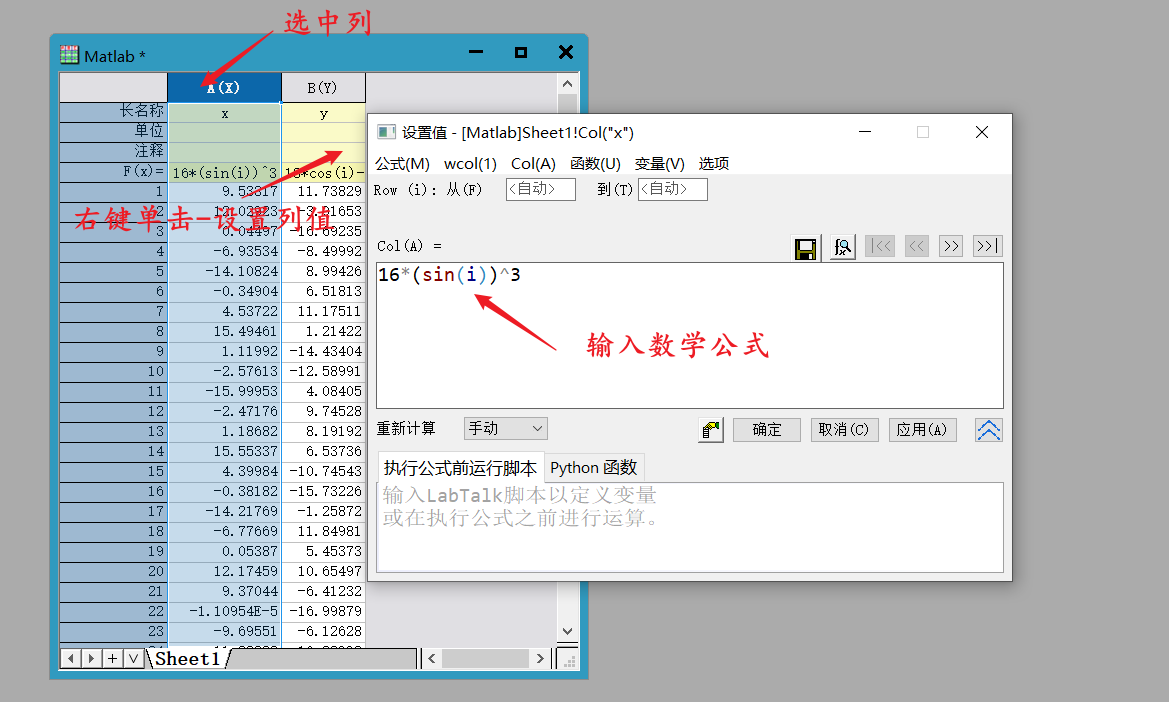Click the horizontal scrollbar right arrow
This screenshot has width=1169, height=702.
coord(540,659)
